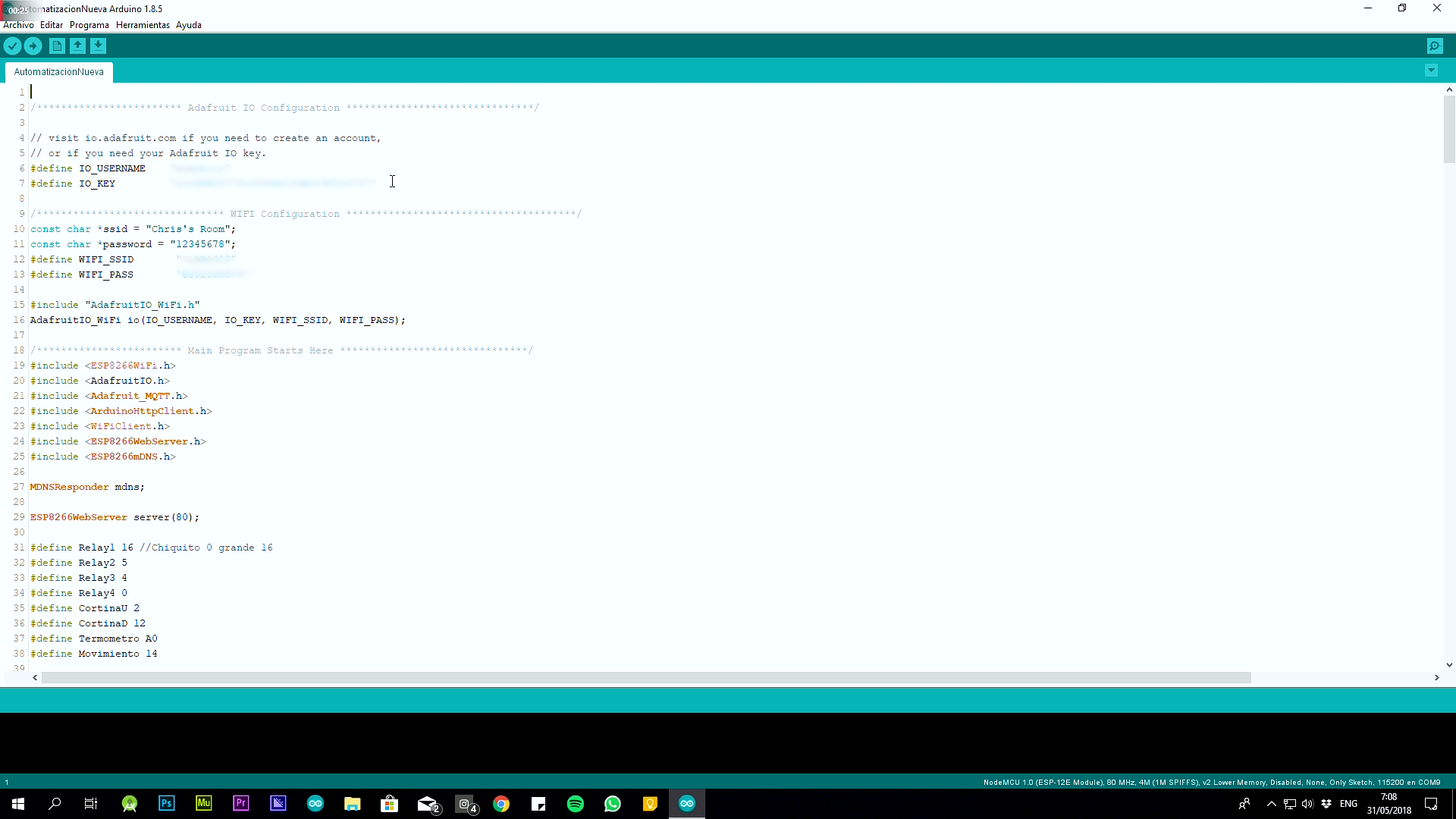Create a new sketch with the New icon

[x=57, y=46]
